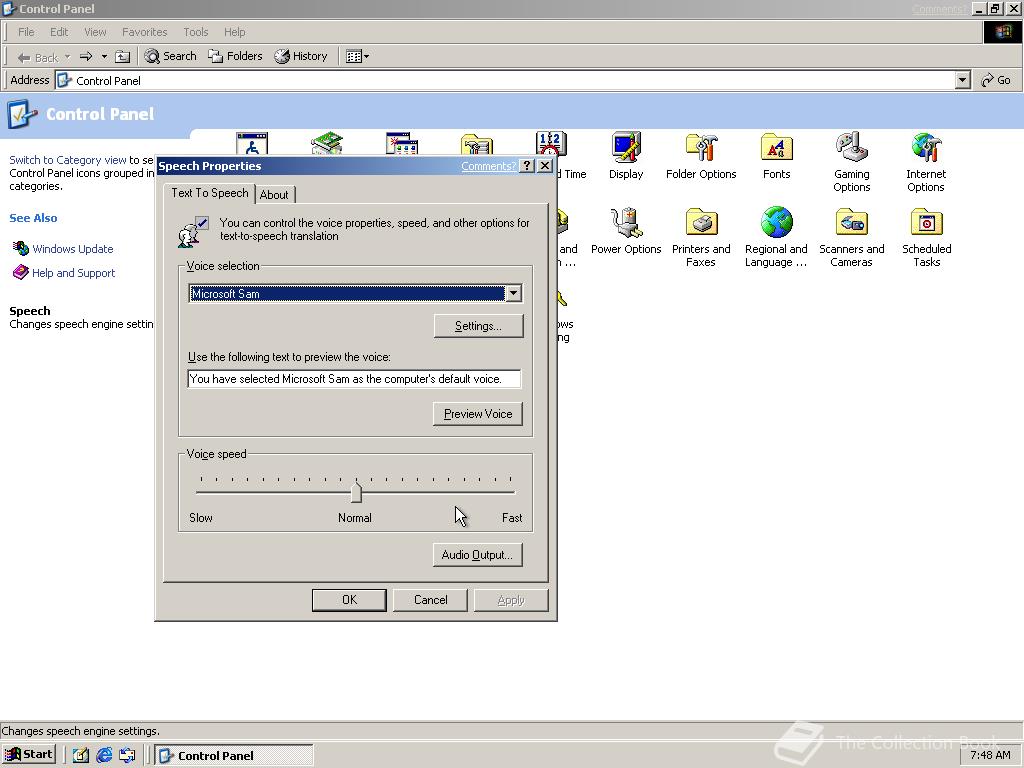Open the Forward button history dropdown arrow
Screen dimensions: 1024x768
pos(104,57)
